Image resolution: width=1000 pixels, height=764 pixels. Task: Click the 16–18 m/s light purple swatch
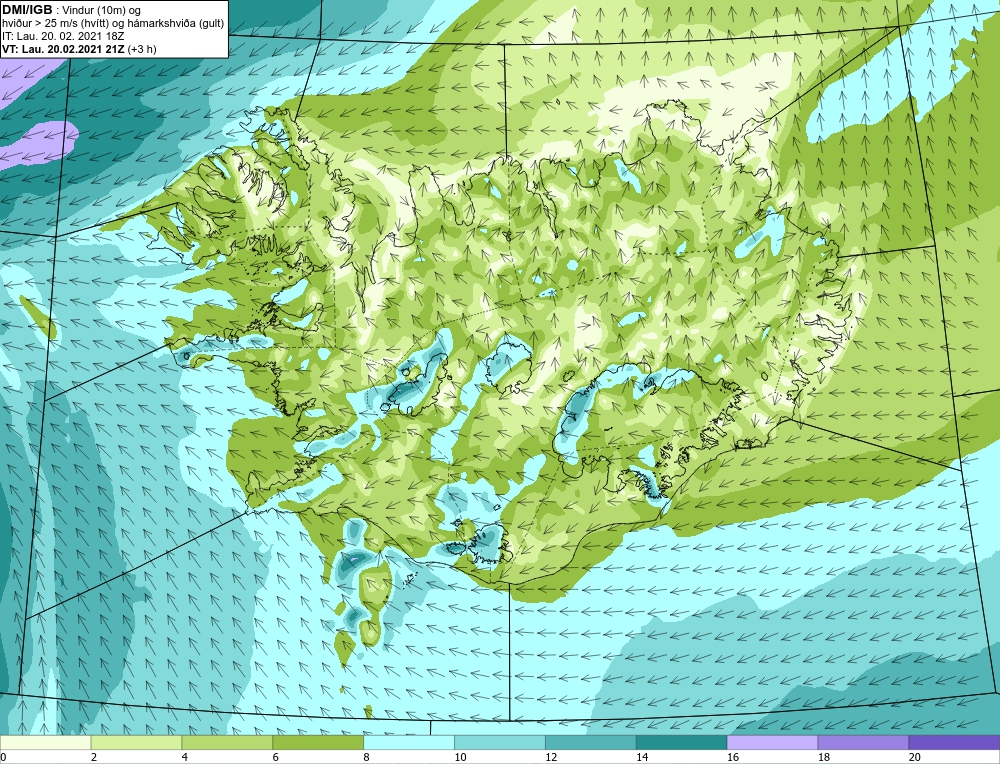point(772,742)
